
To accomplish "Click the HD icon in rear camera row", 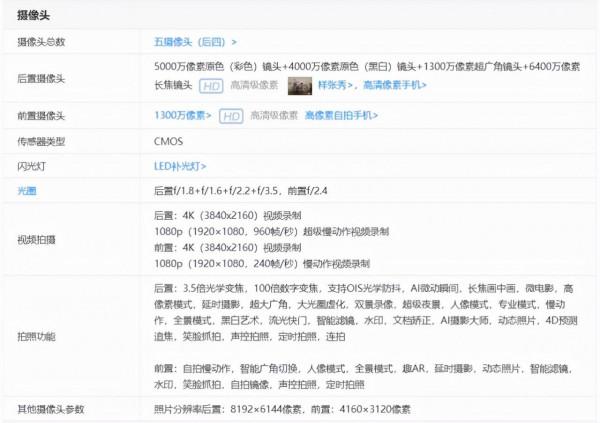I will click(211, 87).
